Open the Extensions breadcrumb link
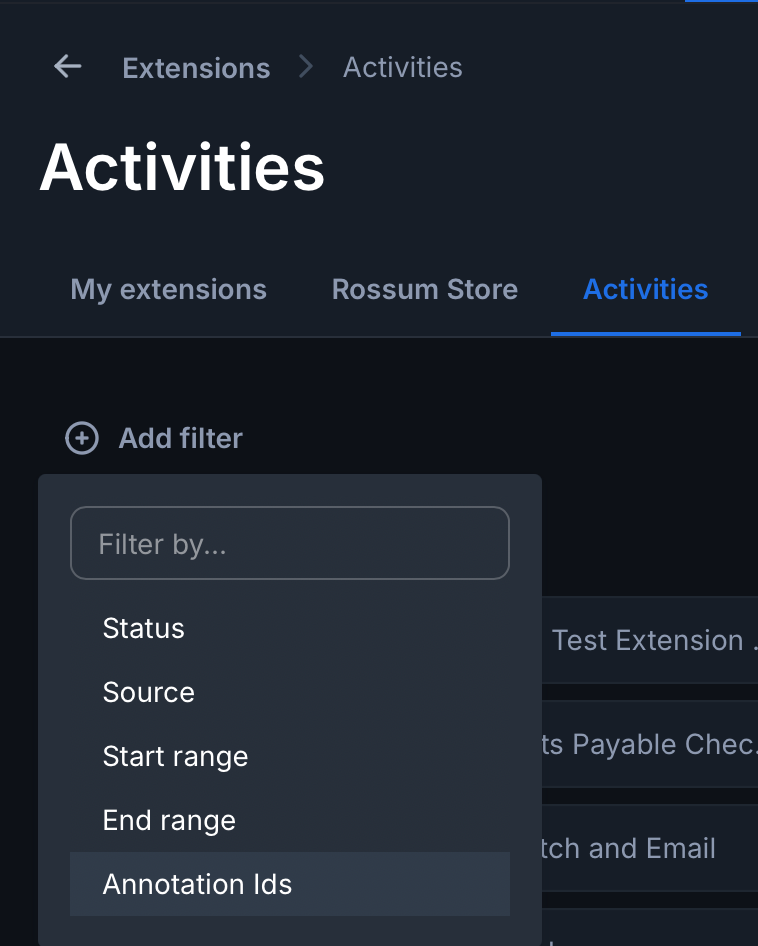This screenshot has height=946, width=758. point(196,68)
